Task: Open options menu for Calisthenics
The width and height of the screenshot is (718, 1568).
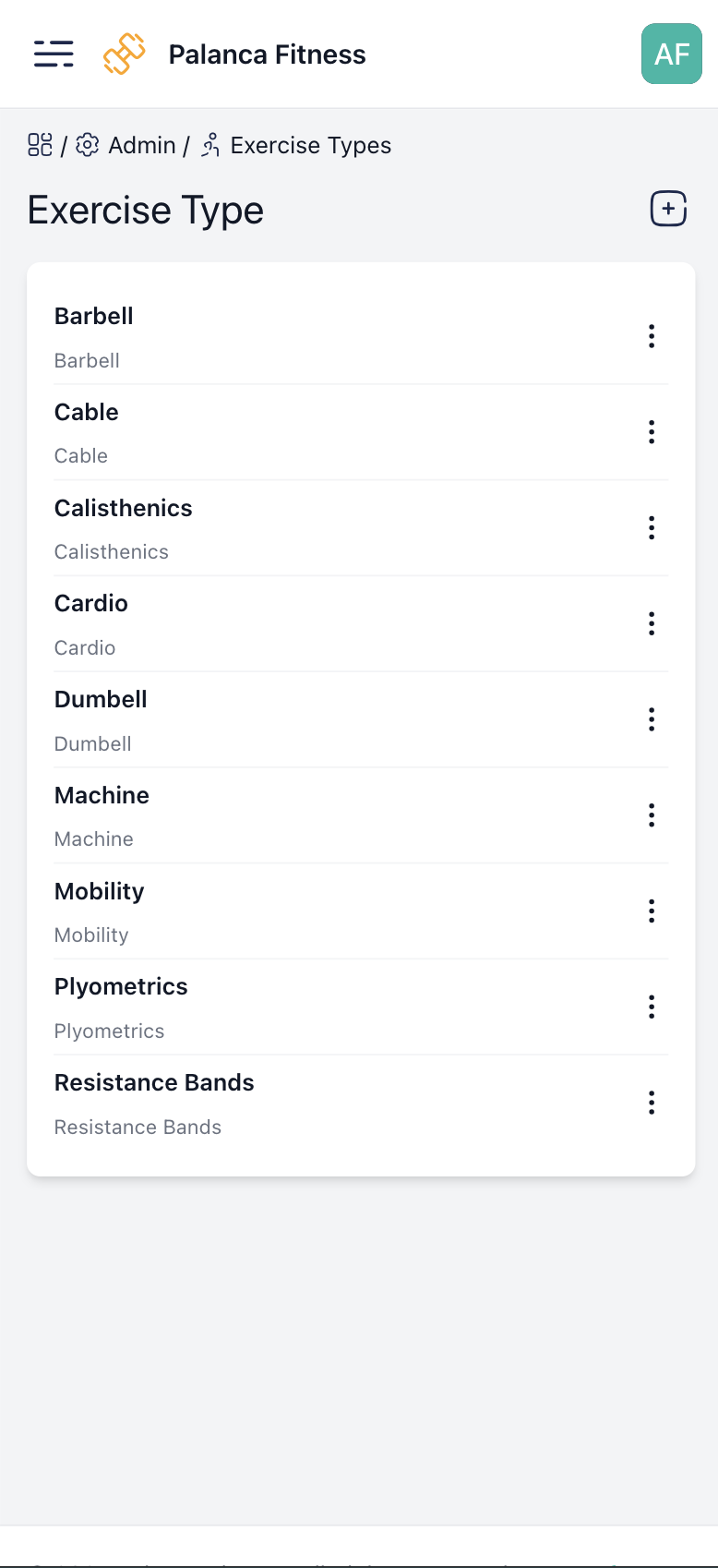Action: click(x=652, y=528)
